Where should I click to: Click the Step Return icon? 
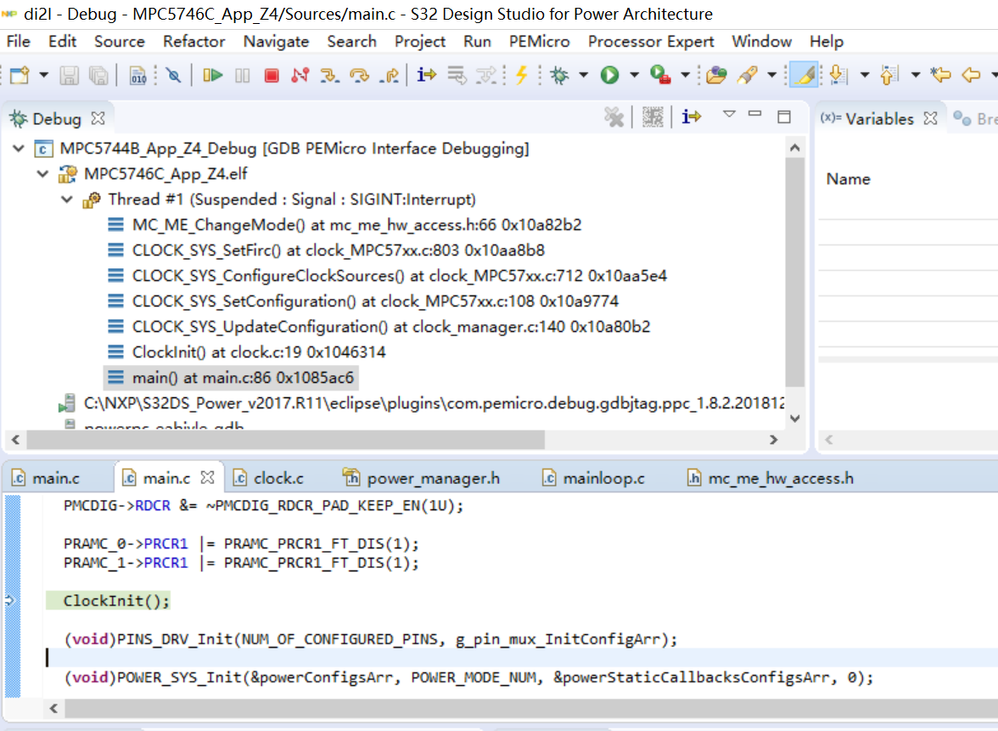[x=389, y=76]
